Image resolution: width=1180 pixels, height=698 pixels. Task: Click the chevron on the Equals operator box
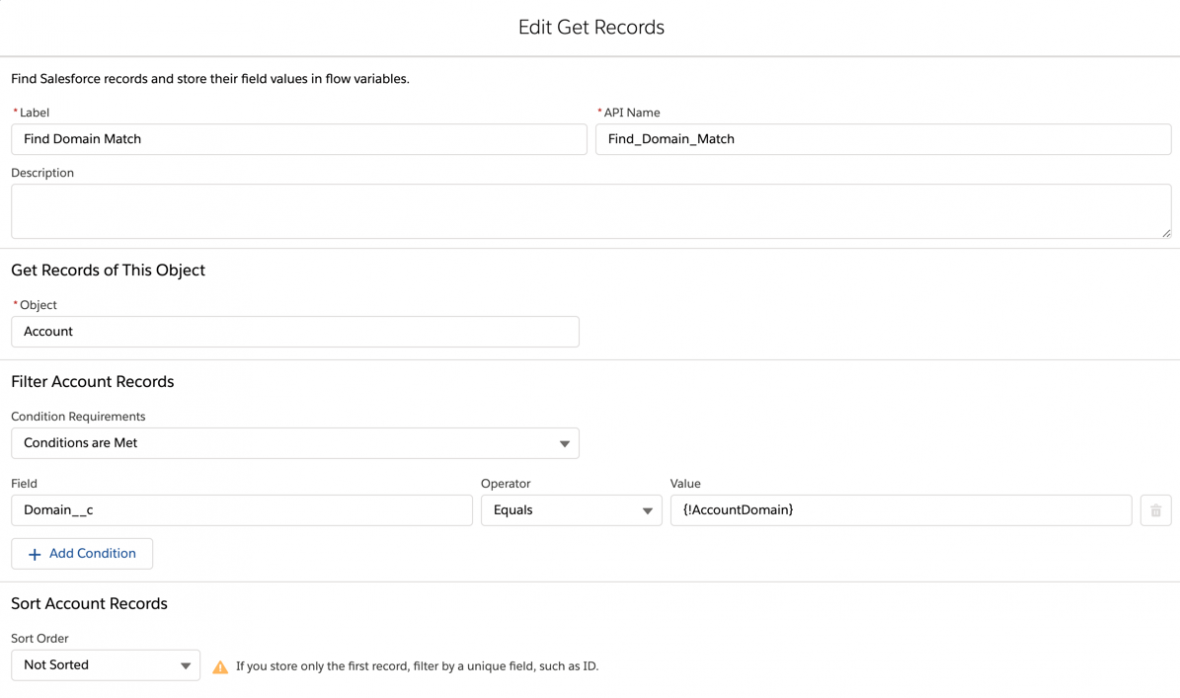coord(649,510)
